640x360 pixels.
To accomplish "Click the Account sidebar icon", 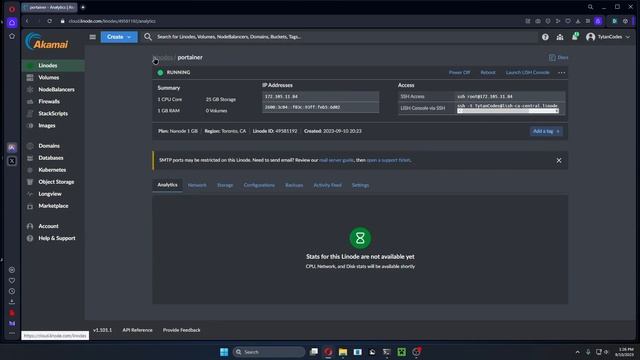I will [30, 226].
